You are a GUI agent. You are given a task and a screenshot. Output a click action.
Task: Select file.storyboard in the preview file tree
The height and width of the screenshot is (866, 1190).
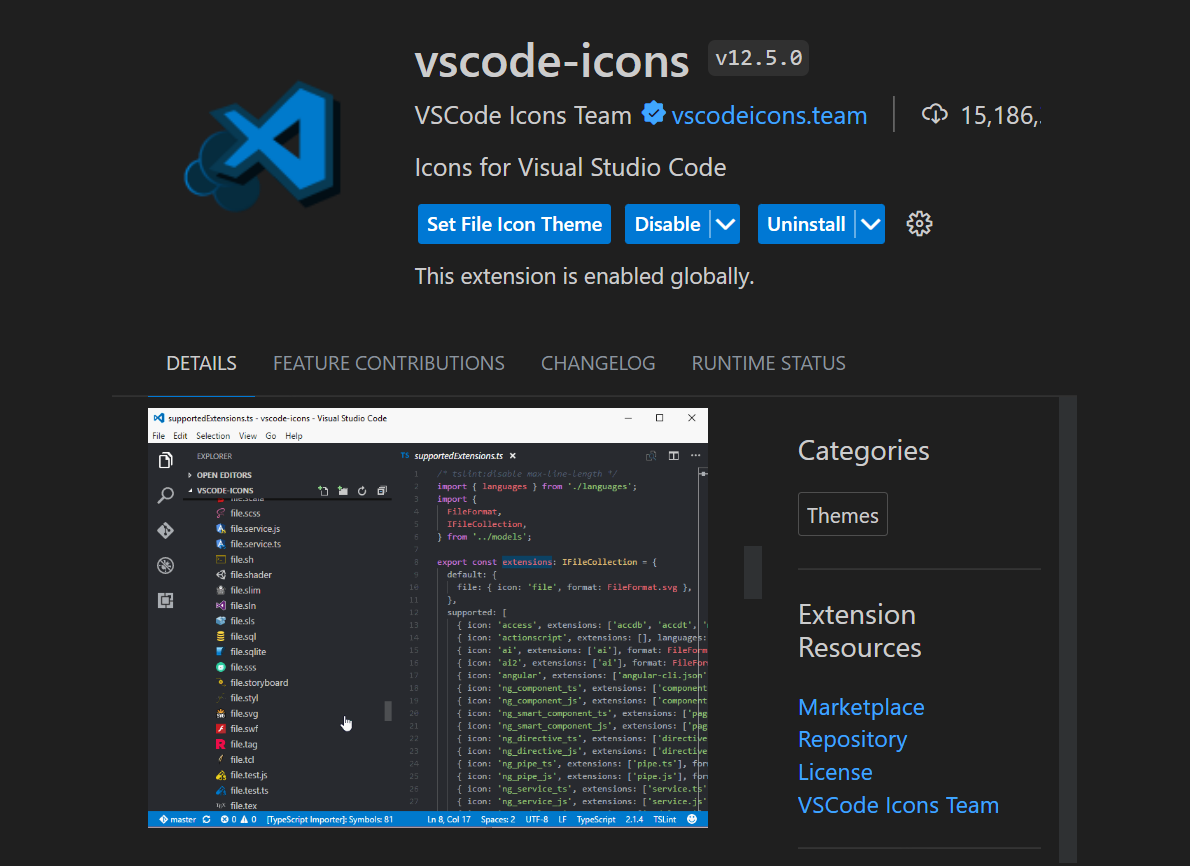click(x=252, y=683)
